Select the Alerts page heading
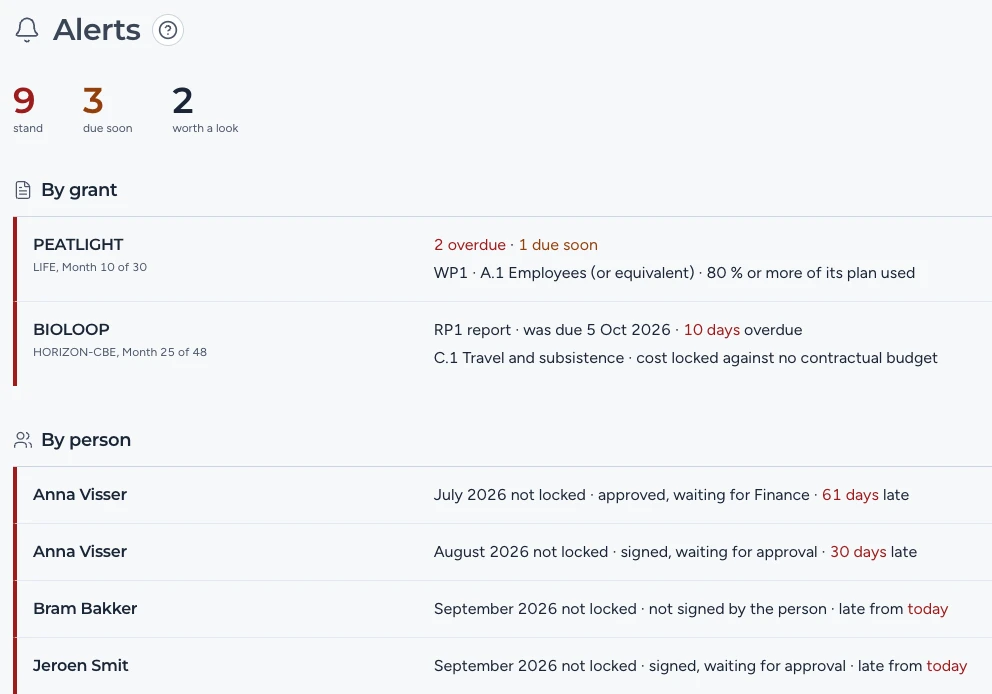The image size is (992, 694). click(97, 30)
